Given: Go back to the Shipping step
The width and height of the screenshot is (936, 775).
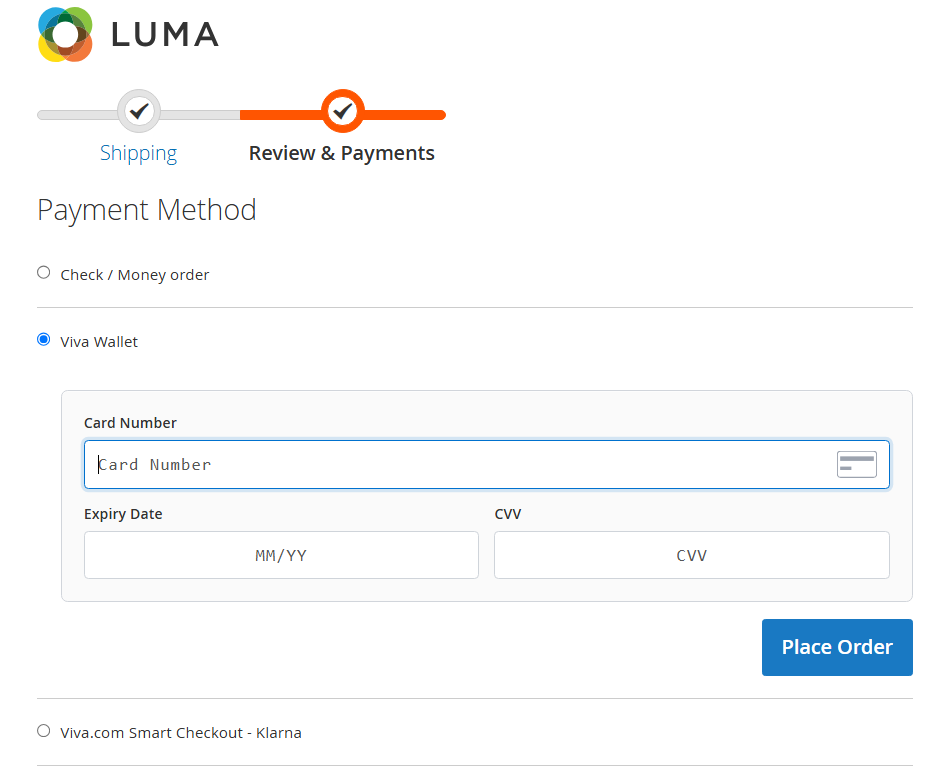Looking at the screenshot, I should coord(138,153).
